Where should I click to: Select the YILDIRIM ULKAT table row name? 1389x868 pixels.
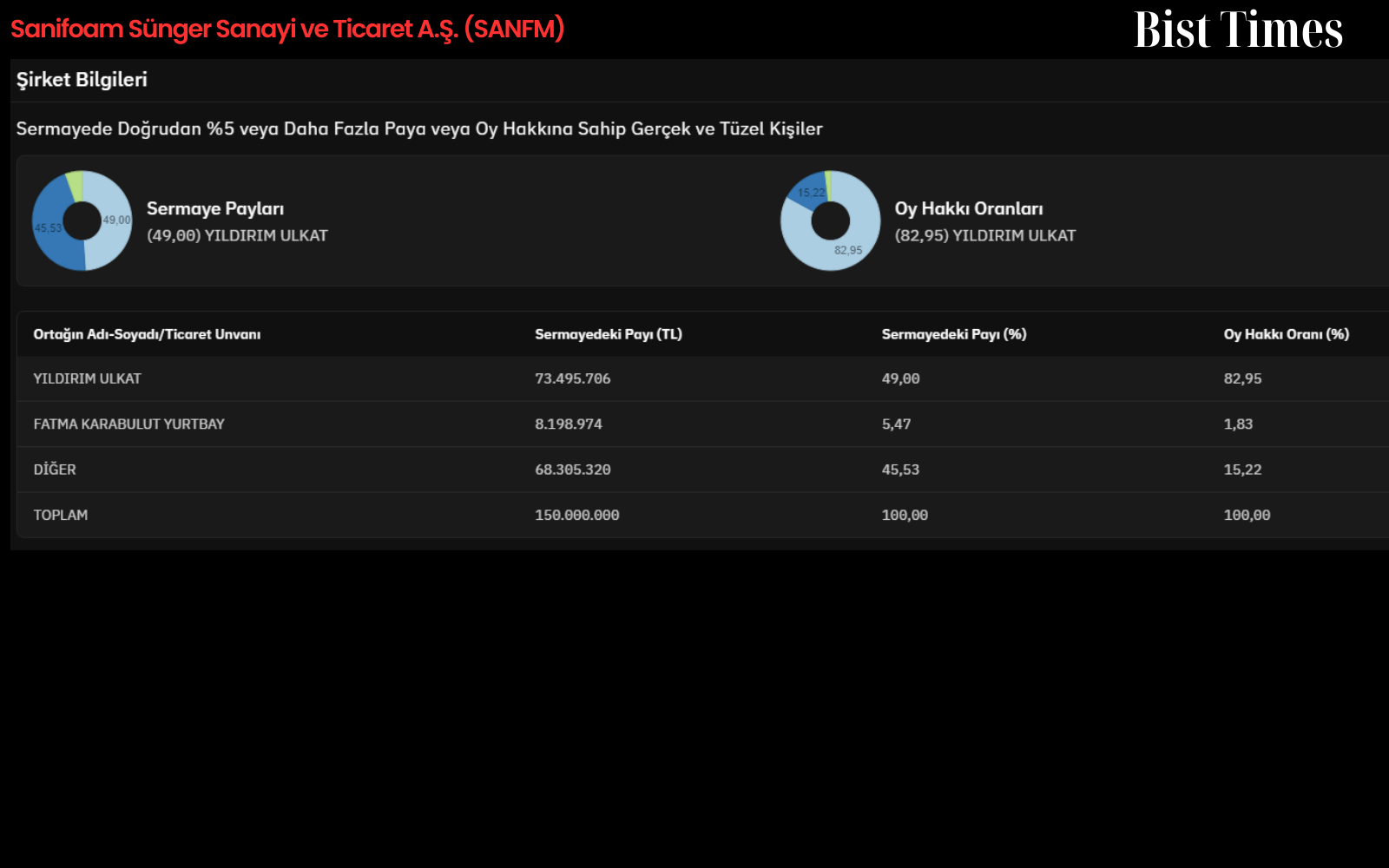click(x=87, y=378)
